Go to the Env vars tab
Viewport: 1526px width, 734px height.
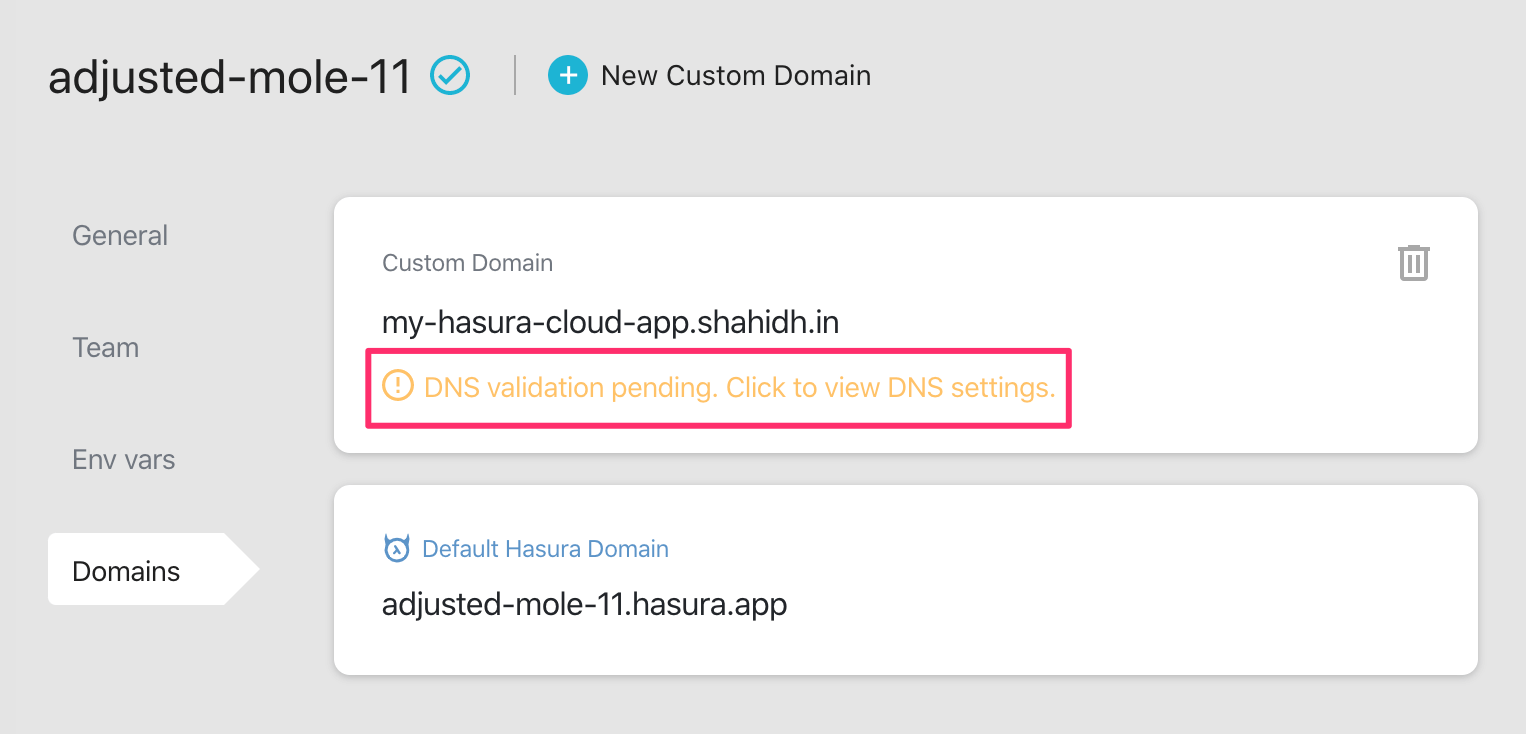pos(123,460)
